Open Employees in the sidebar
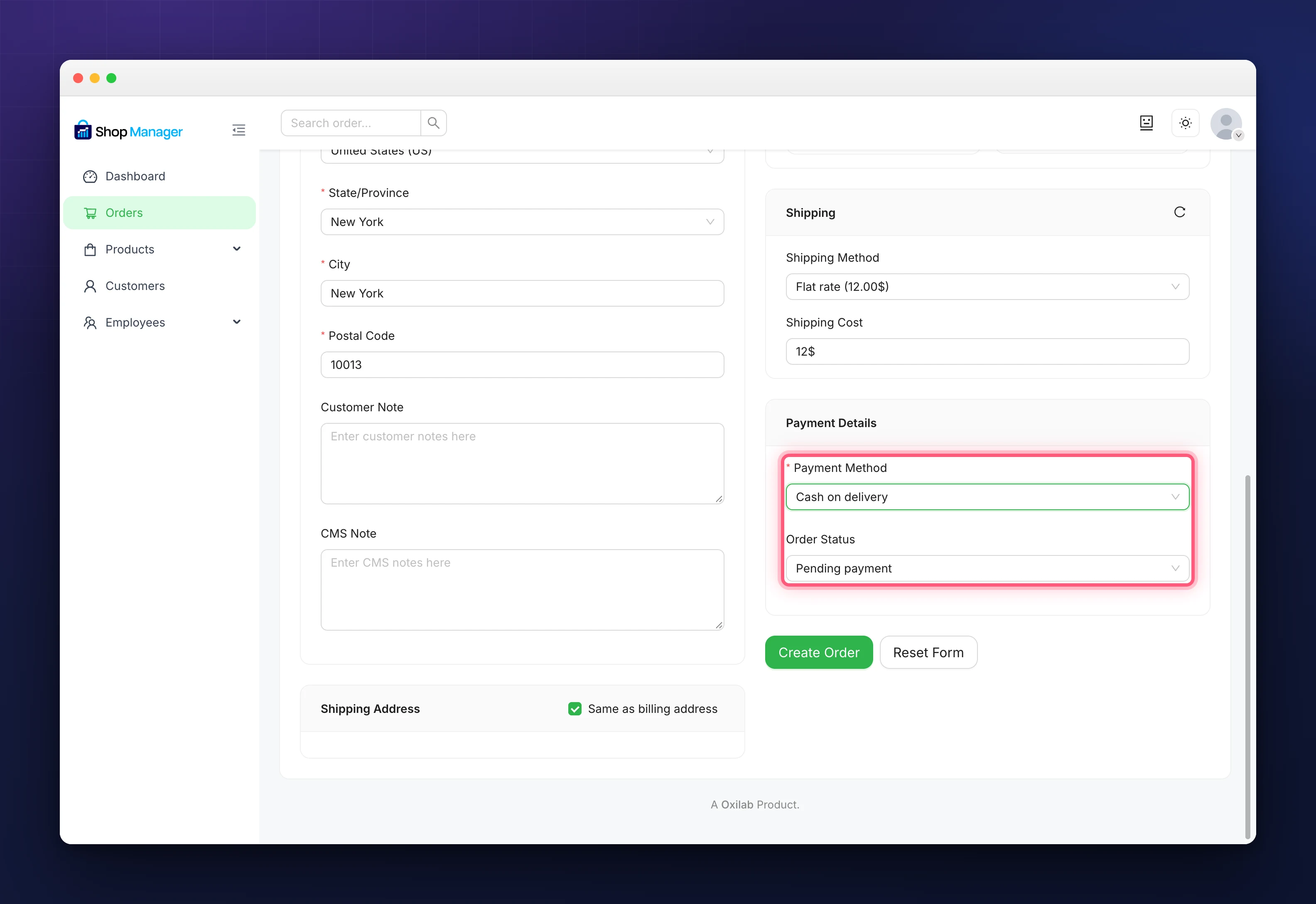The height and width of the screenshot is (904, 1316). coord(159,322)
